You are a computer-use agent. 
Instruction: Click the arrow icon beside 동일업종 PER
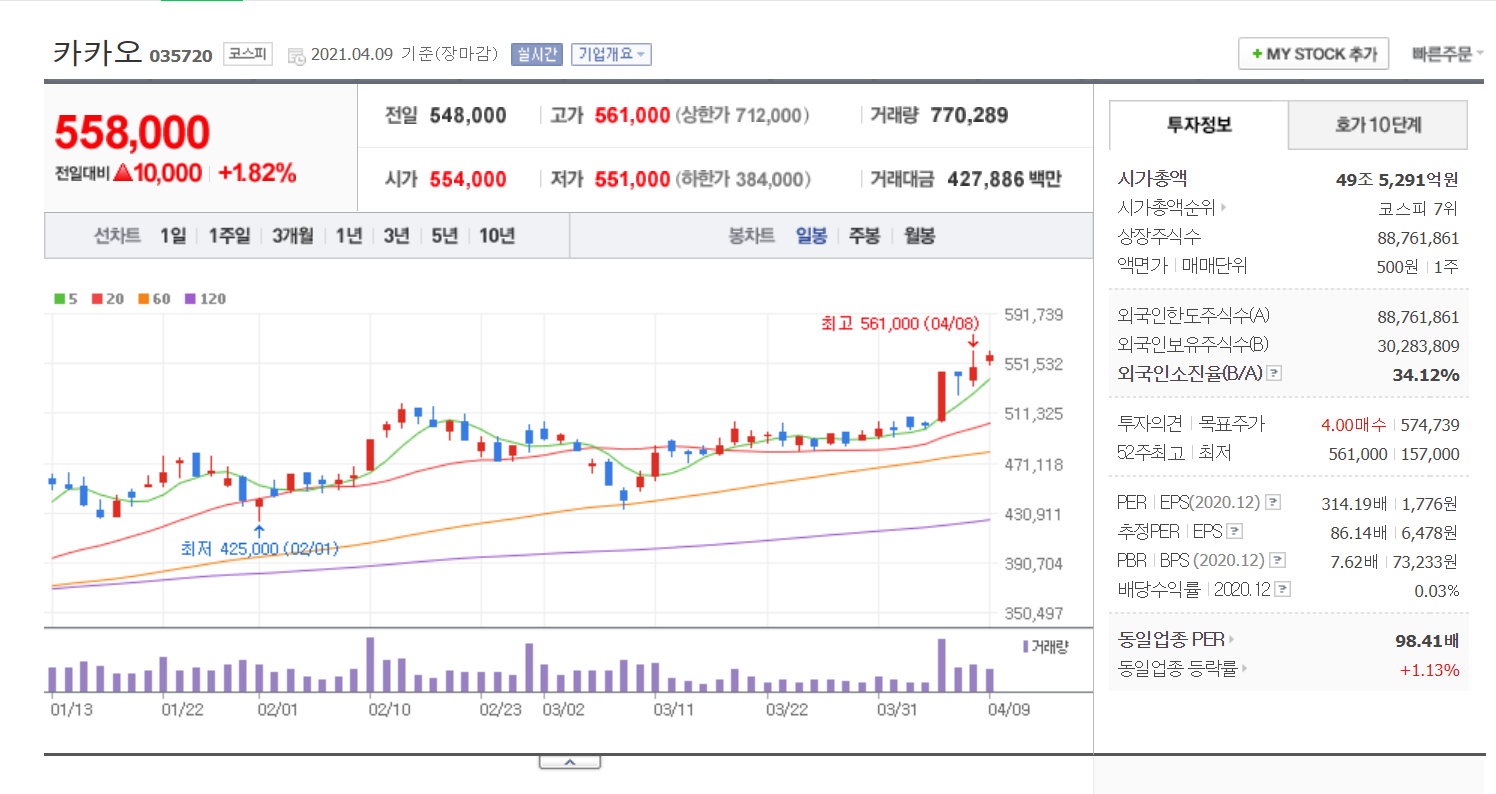pos(1232,640)
